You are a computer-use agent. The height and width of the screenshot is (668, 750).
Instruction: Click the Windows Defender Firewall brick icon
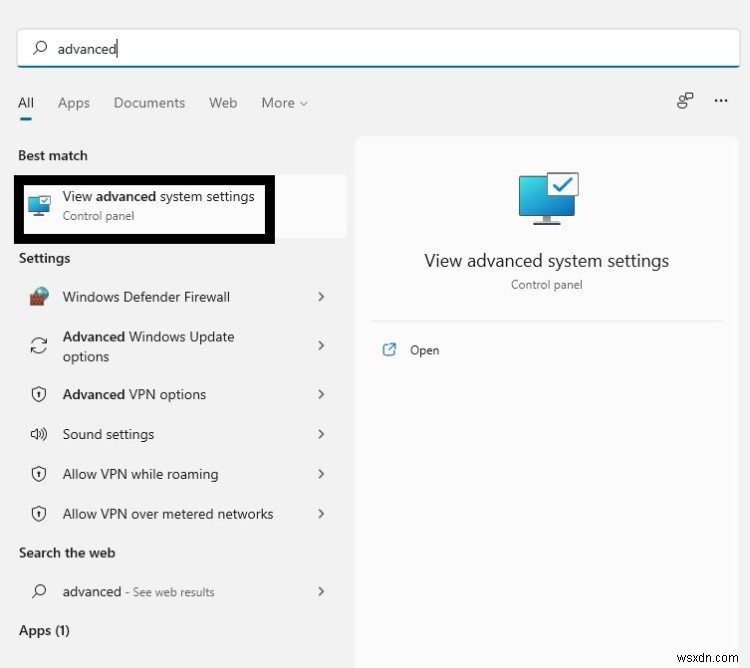(39, 296)
